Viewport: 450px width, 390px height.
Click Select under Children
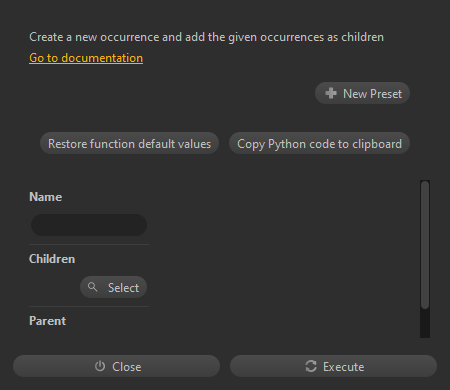[113, 287]
